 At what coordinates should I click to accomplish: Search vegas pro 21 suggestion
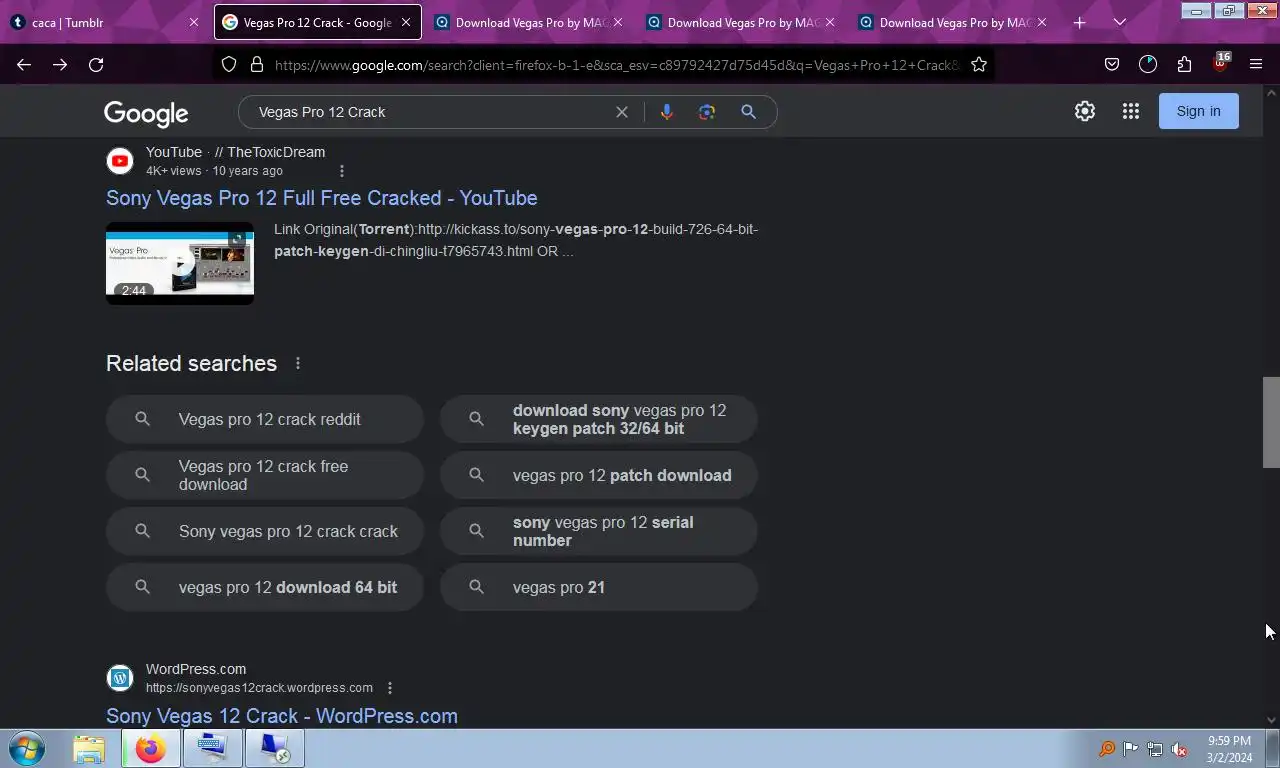pyautogui.click(x=599, y=587)
